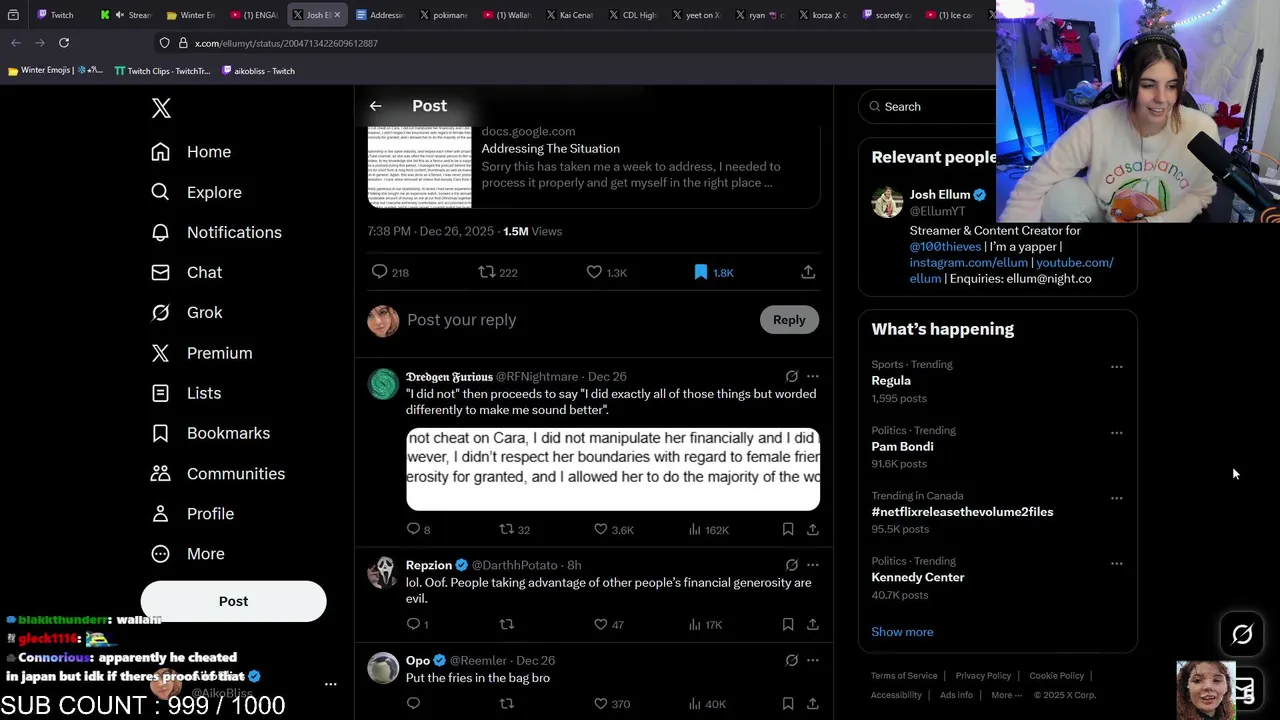Open @100thieves link in bio
Image resolution: width=1280 pixels, height=720 pixels.
point(945,246)
